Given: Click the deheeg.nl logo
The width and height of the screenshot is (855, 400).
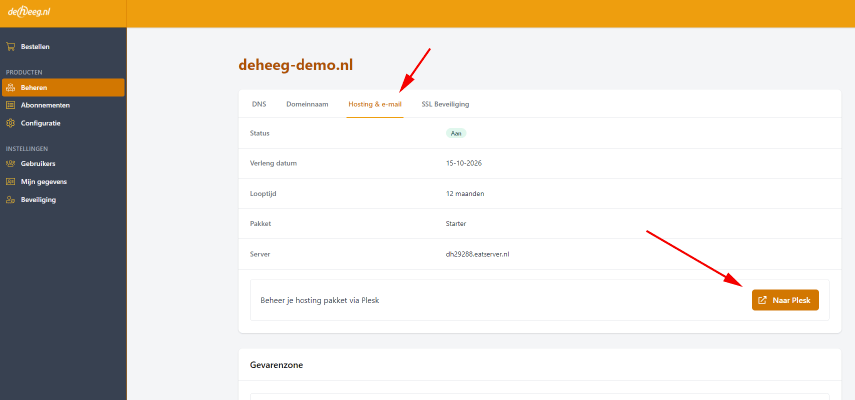Looking at the screenshot, I should [29, 12].
